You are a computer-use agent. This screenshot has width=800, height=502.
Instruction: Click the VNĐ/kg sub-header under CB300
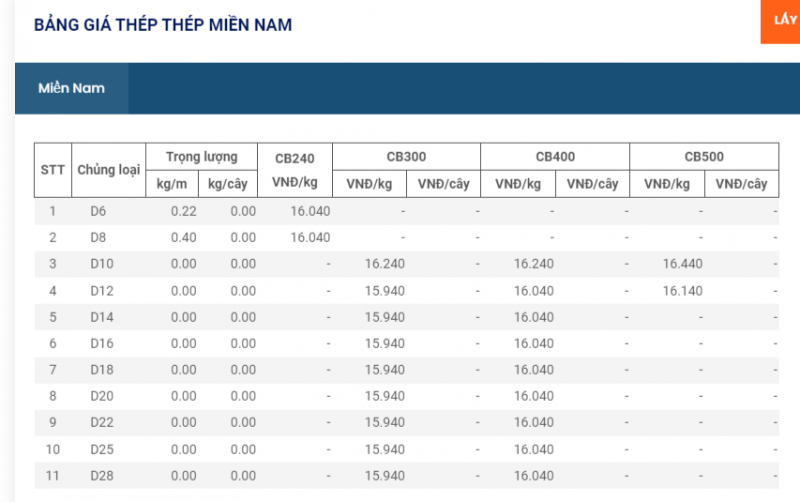coord(369,184)
